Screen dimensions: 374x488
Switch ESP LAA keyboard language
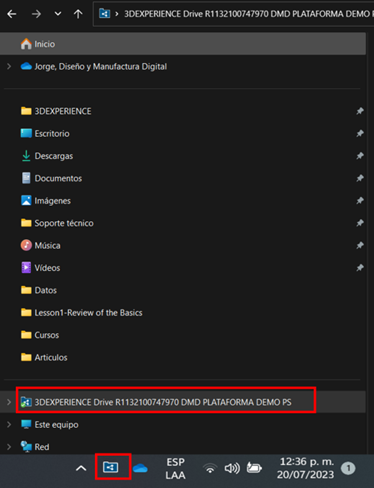click(175, 468)
